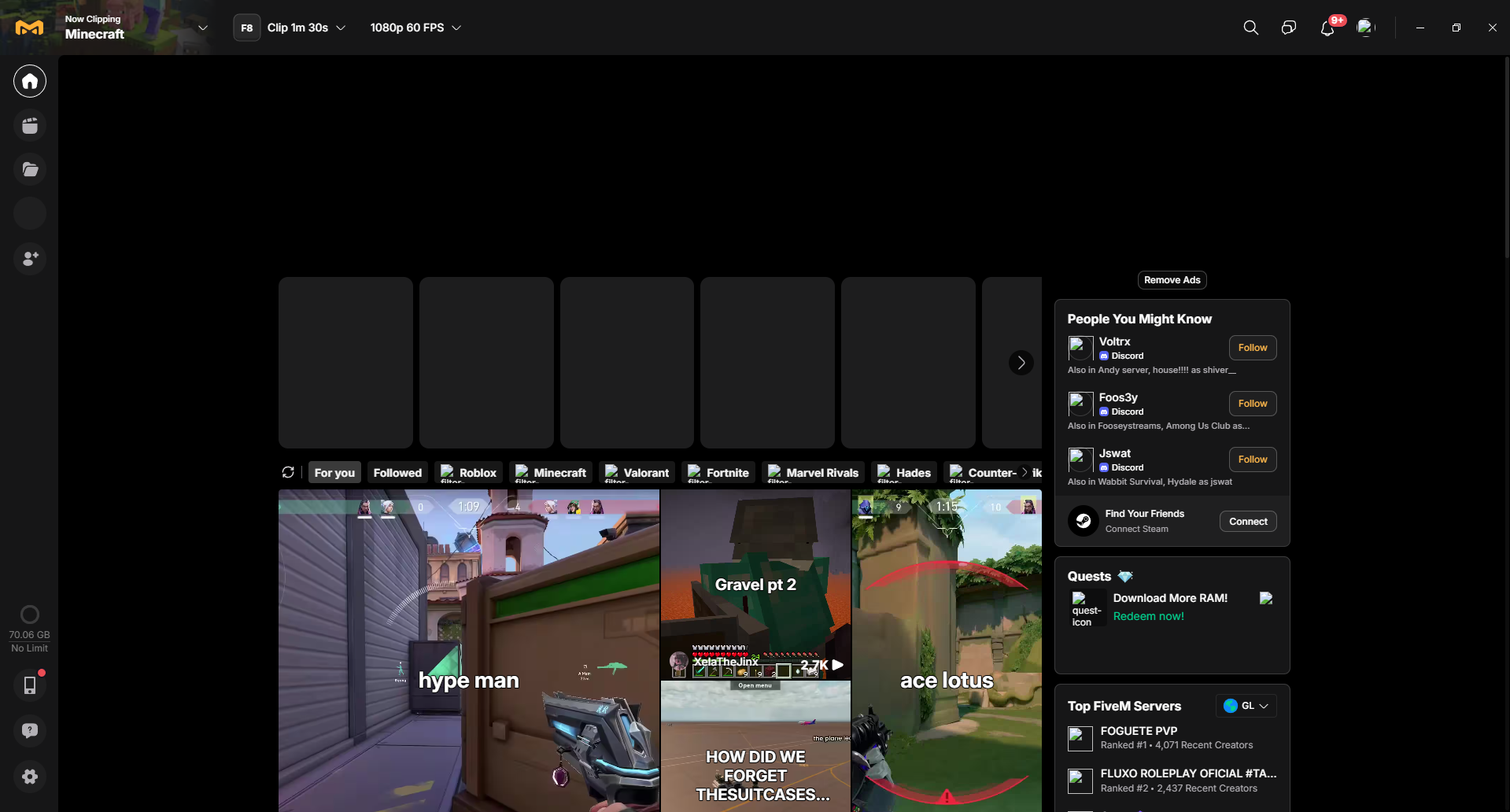Filter the feed by Minecraft
This screenshot has width=1510, height=812.
551,472
